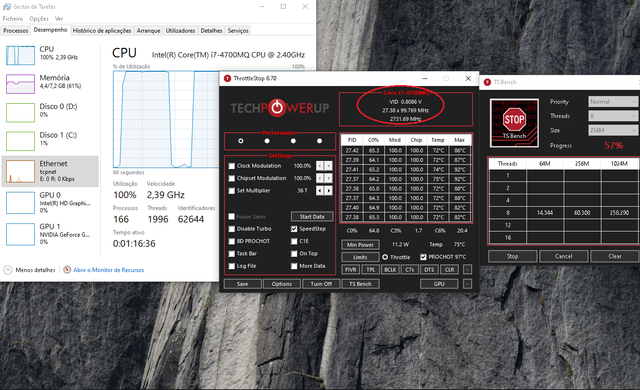Increase Clock Modulation with right arrow
The width and height of the screenshot is (640, 390).
[x=328, y=166]
